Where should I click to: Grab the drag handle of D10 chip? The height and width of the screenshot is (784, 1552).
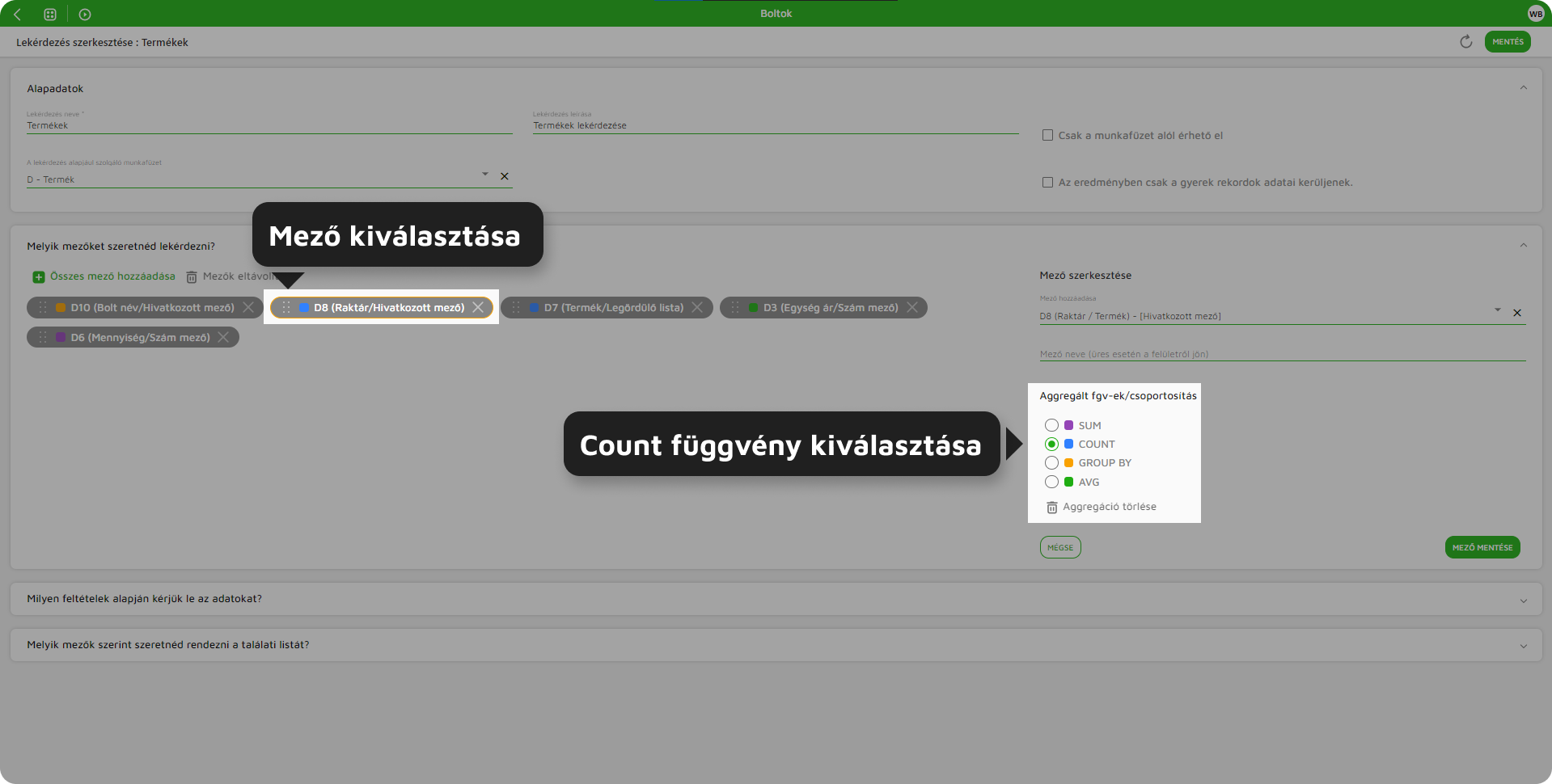(x=43, y=307)
